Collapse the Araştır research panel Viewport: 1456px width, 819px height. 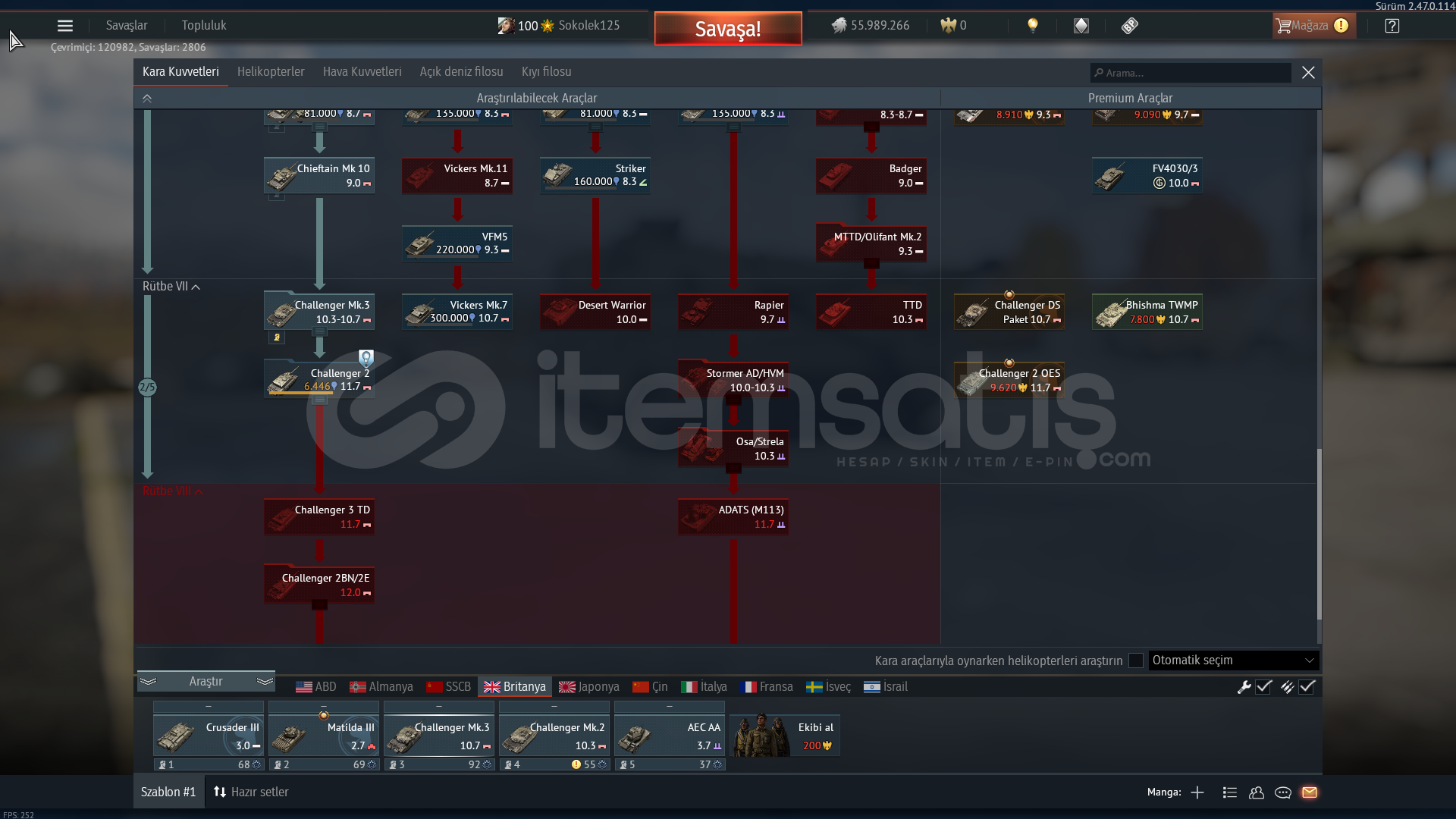206,681
